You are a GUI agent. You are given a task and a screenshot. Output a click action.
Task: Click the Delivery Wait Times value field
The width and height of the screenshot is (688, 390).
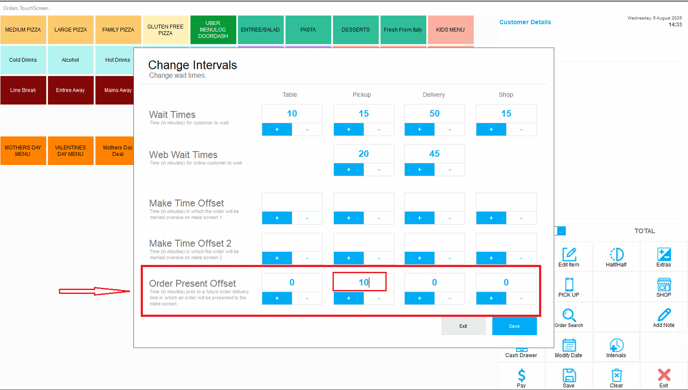[x=434, y=114]
